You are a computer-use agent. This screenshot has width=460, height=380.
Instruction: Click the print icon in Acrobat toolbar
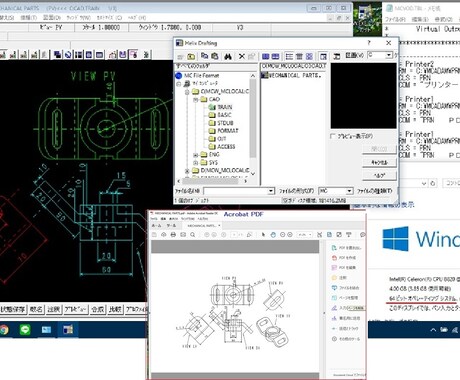pos(173,235)
